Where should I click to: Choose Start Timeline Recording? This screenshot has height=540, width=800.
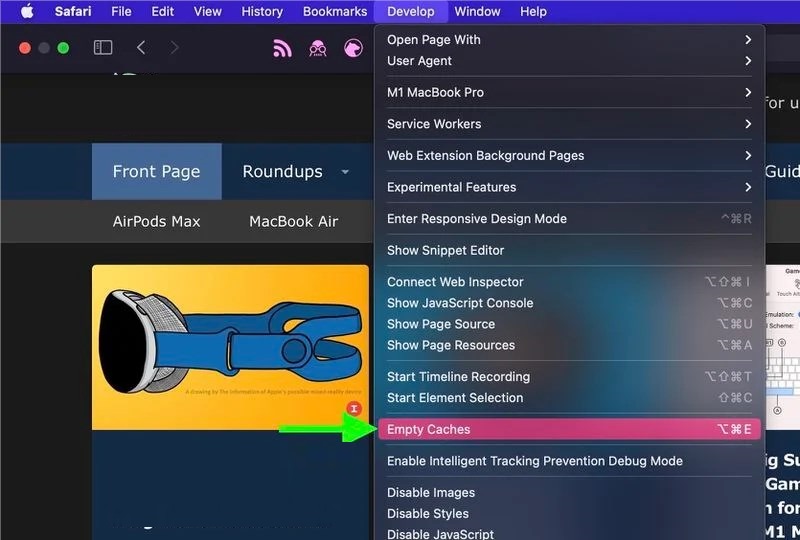tap(569, 377)
